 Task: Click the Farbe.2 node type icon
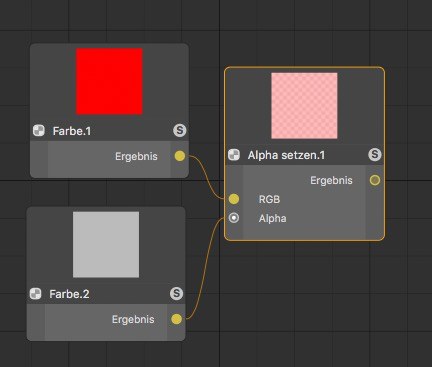point(35,294)
